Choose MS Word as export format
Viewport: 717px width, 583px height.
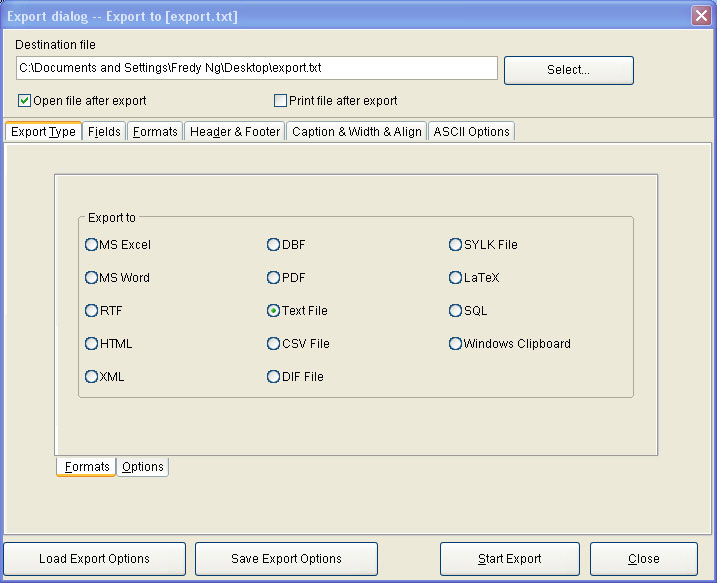tap(92, 278)
